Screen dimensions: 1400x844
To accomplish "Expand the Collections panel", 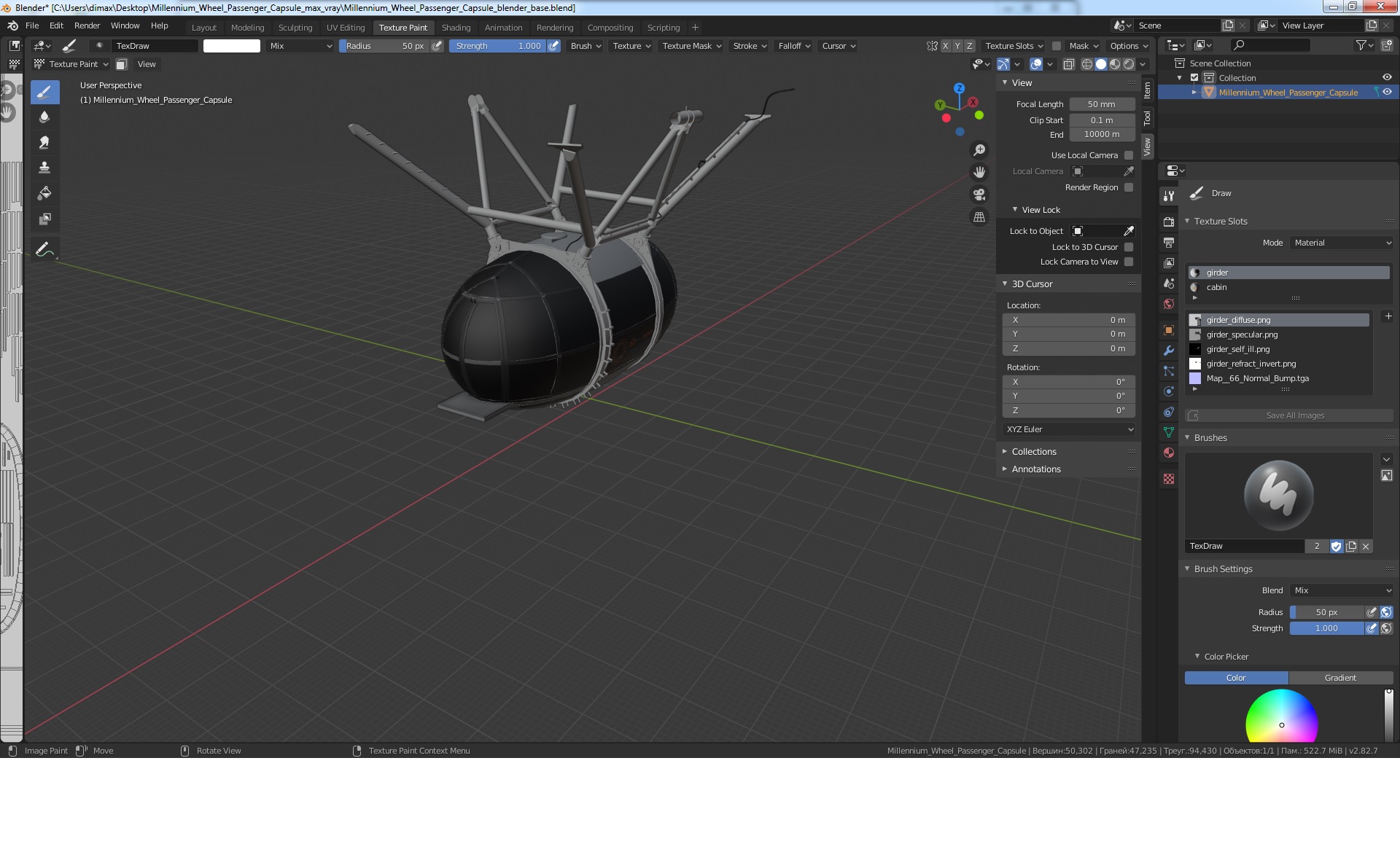I will tap(1033, 452).
